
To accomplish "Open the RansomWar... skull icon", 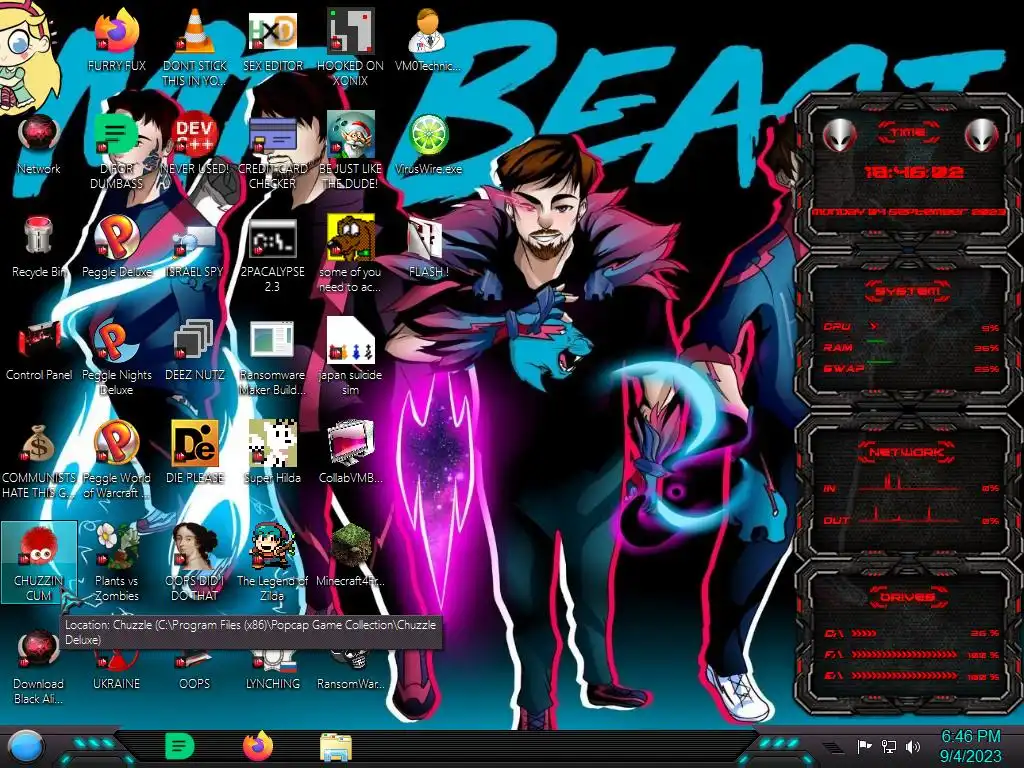I will pyautogui.click(x=351, y=669).
